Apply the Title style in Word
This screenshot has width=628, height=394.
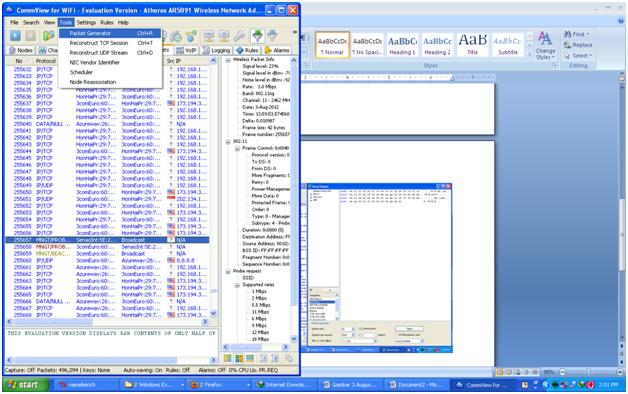pyautogui.click(x=473, y=45)
